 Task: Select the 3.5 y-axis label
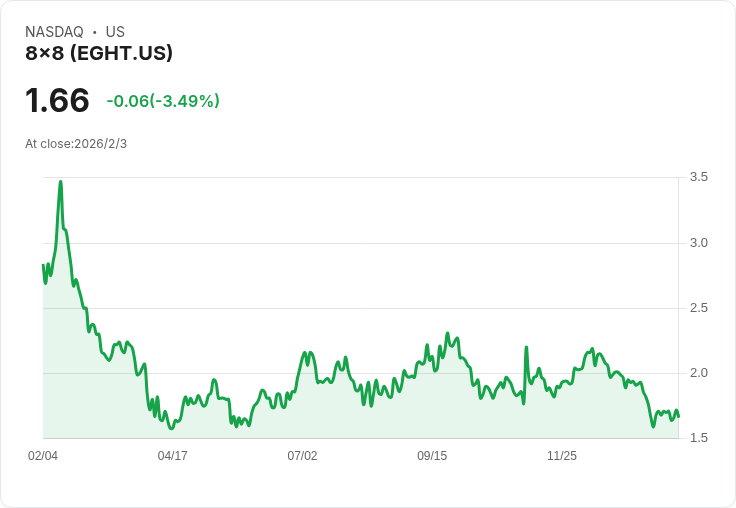coord(699,177)
